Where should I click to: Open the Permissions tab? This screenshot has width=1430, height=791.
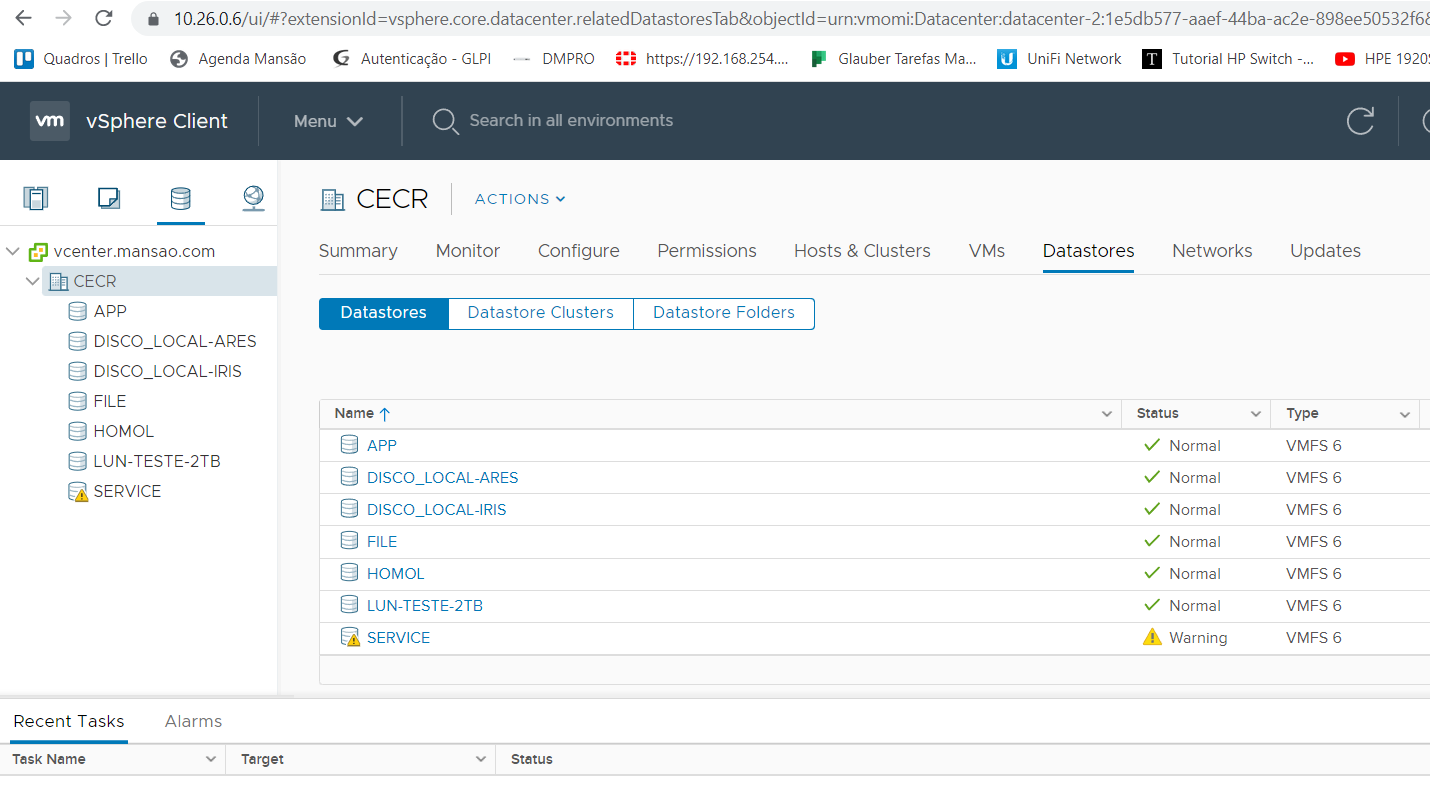(x=707, y=251)
